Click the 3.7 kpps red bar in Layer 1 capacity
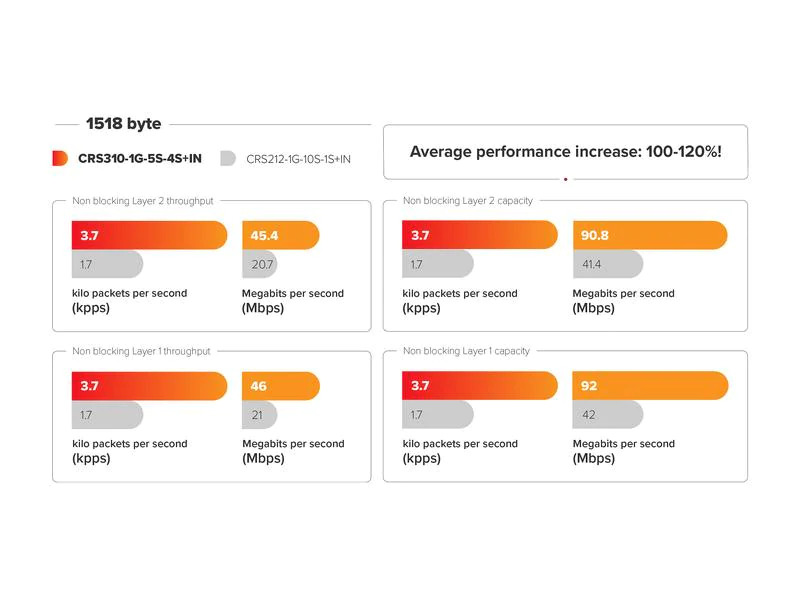800x600 pixels. coord(480,385)
